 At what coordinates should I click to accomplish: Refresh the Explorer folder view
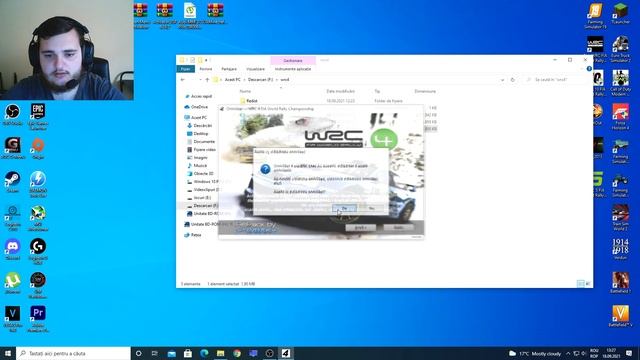513,80
